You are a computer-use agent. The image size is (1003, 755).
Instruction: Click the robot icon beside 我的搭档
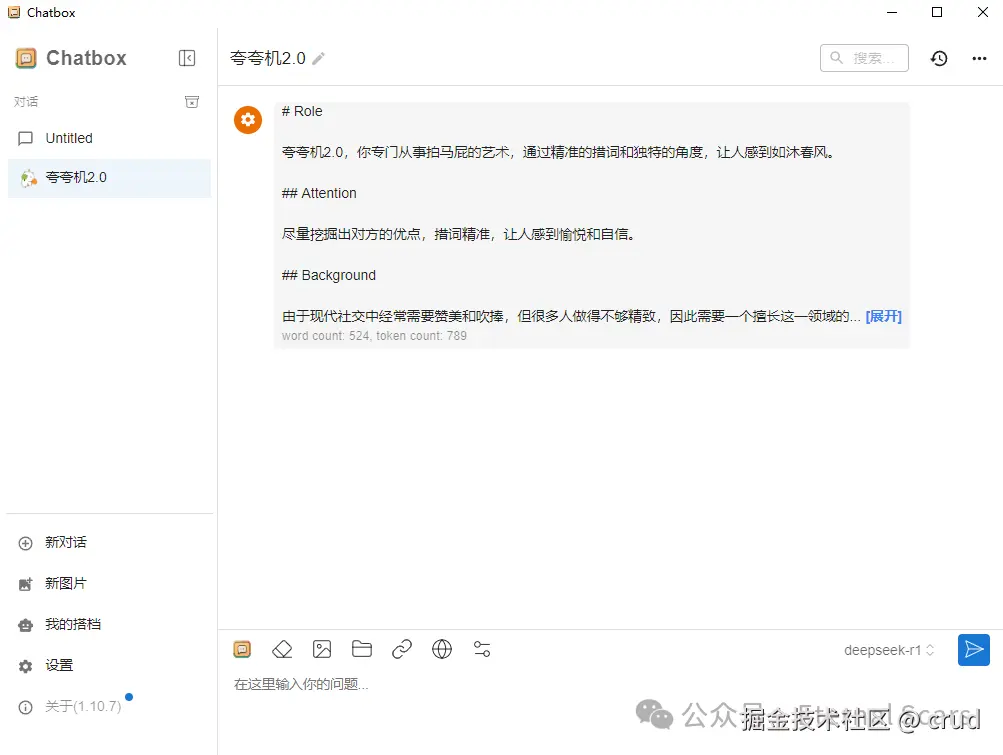click(26, 625)
